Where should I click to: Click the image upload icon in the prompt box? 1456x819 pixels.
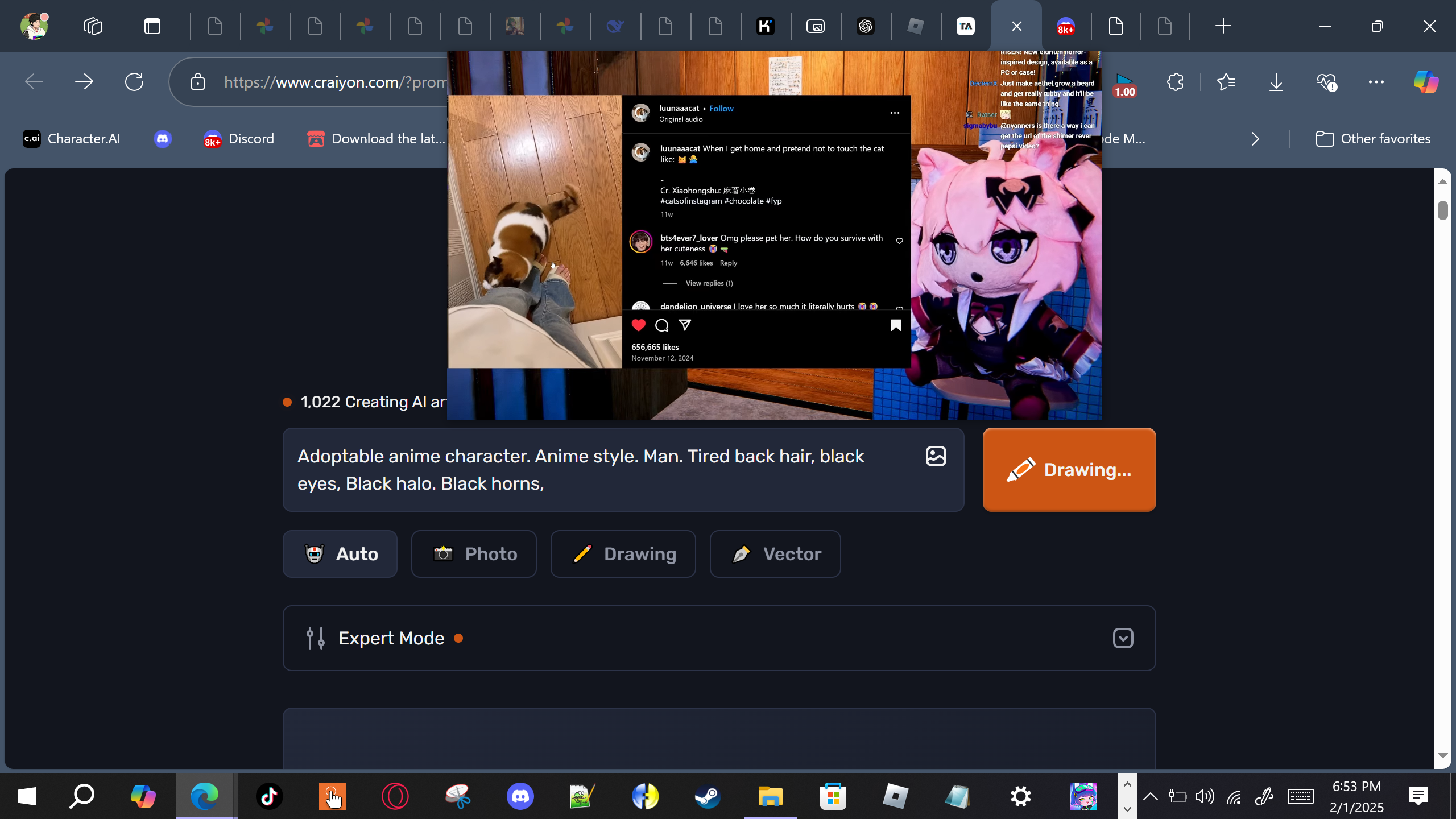(936, 456)
